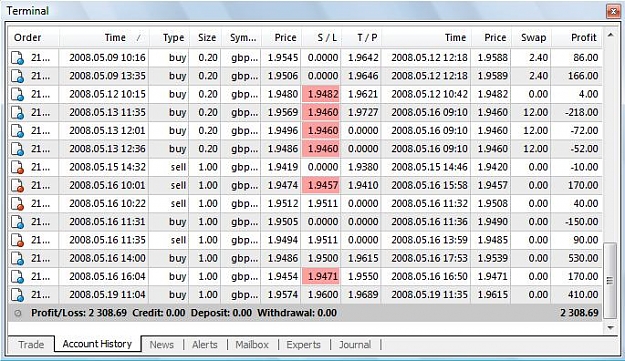Click the T/P value 1.9727
625x361 pixels.
click(x=363, y=112)
